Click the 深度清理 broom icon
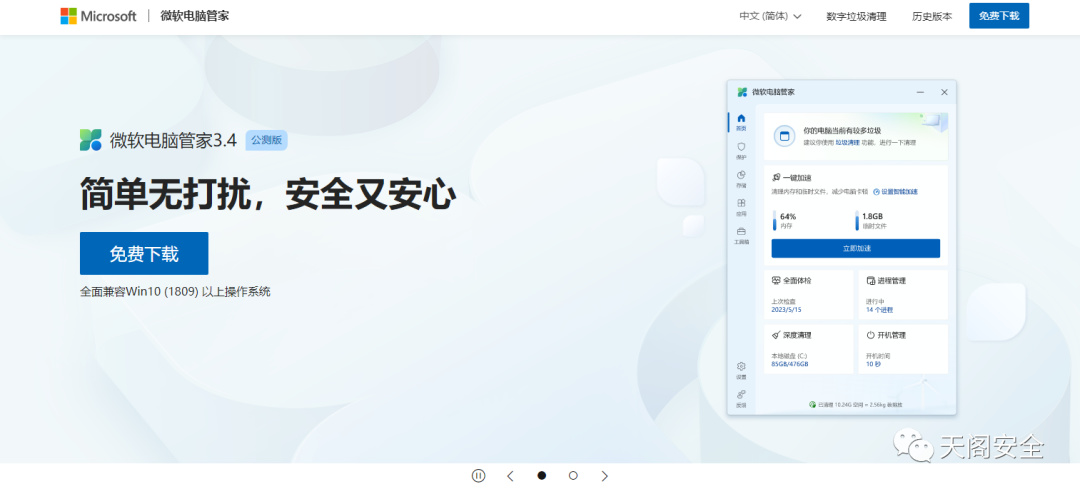The image size is (1080, 494). [776, 335]
